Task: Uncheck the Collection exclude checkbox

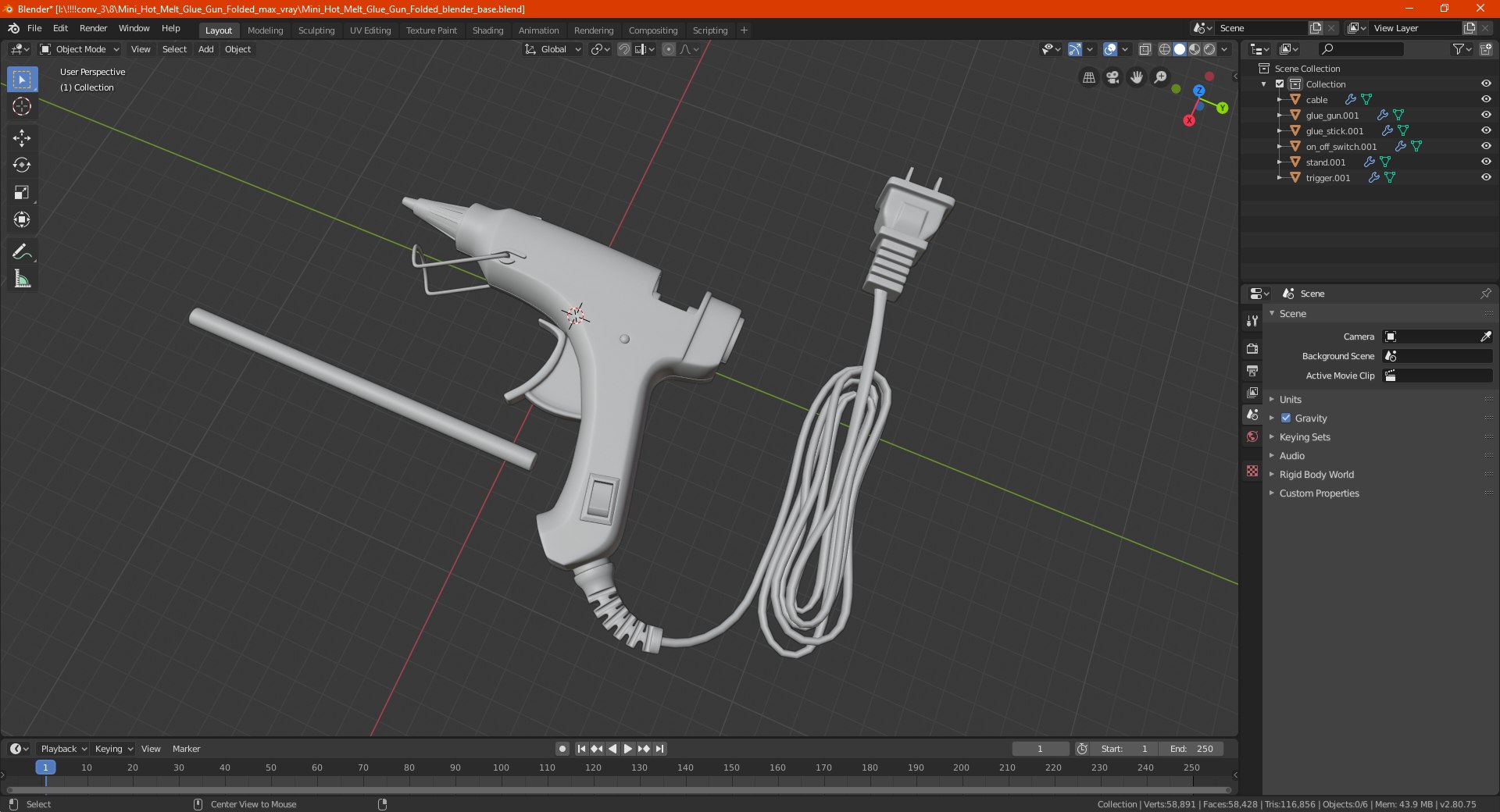Action: [x=1280, y=84]
